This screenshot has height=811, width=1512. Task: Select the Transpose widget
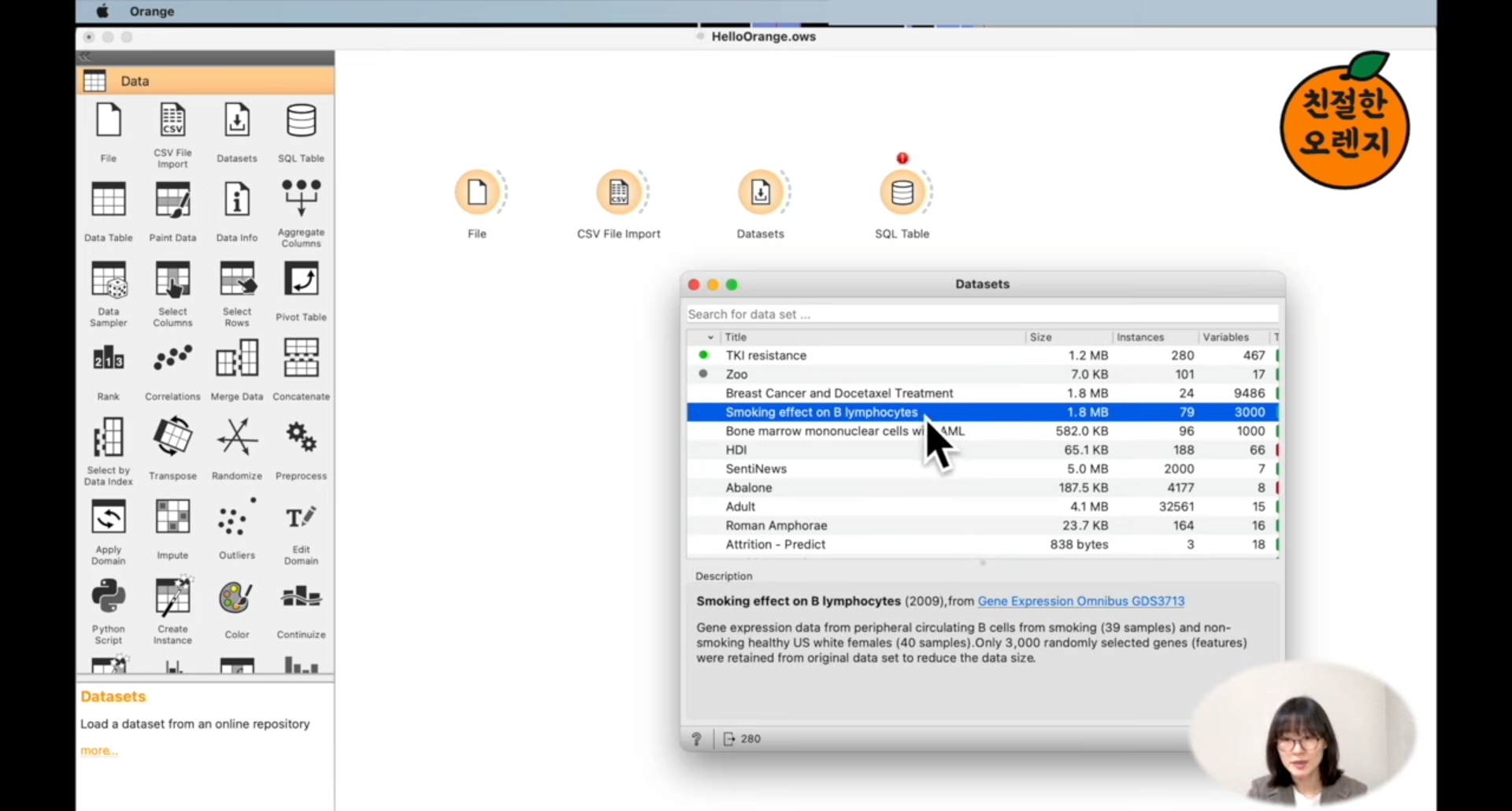tap(172, 449)
